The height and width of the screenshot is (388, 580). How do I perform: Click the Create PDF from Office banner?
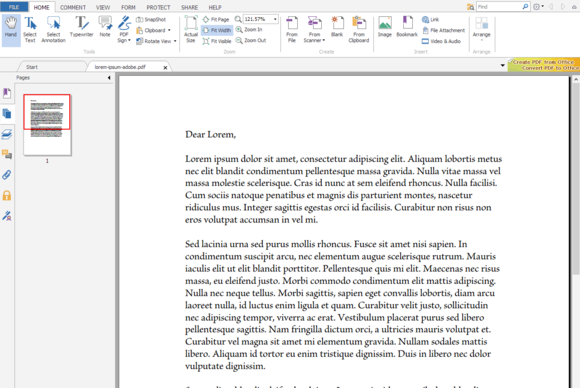point(544,65)
